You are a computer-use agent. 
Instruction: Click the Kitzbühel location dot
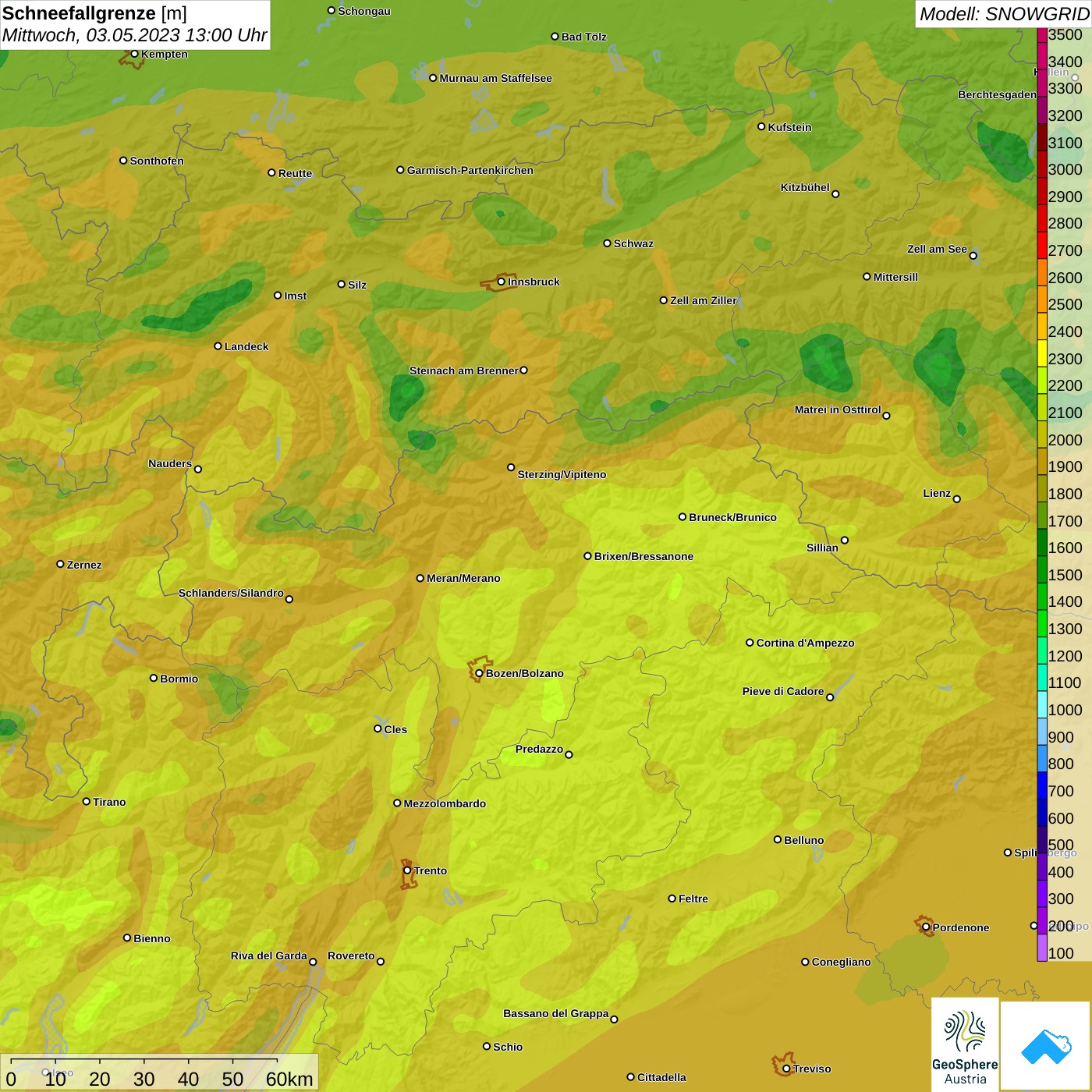tap(835, 194)
